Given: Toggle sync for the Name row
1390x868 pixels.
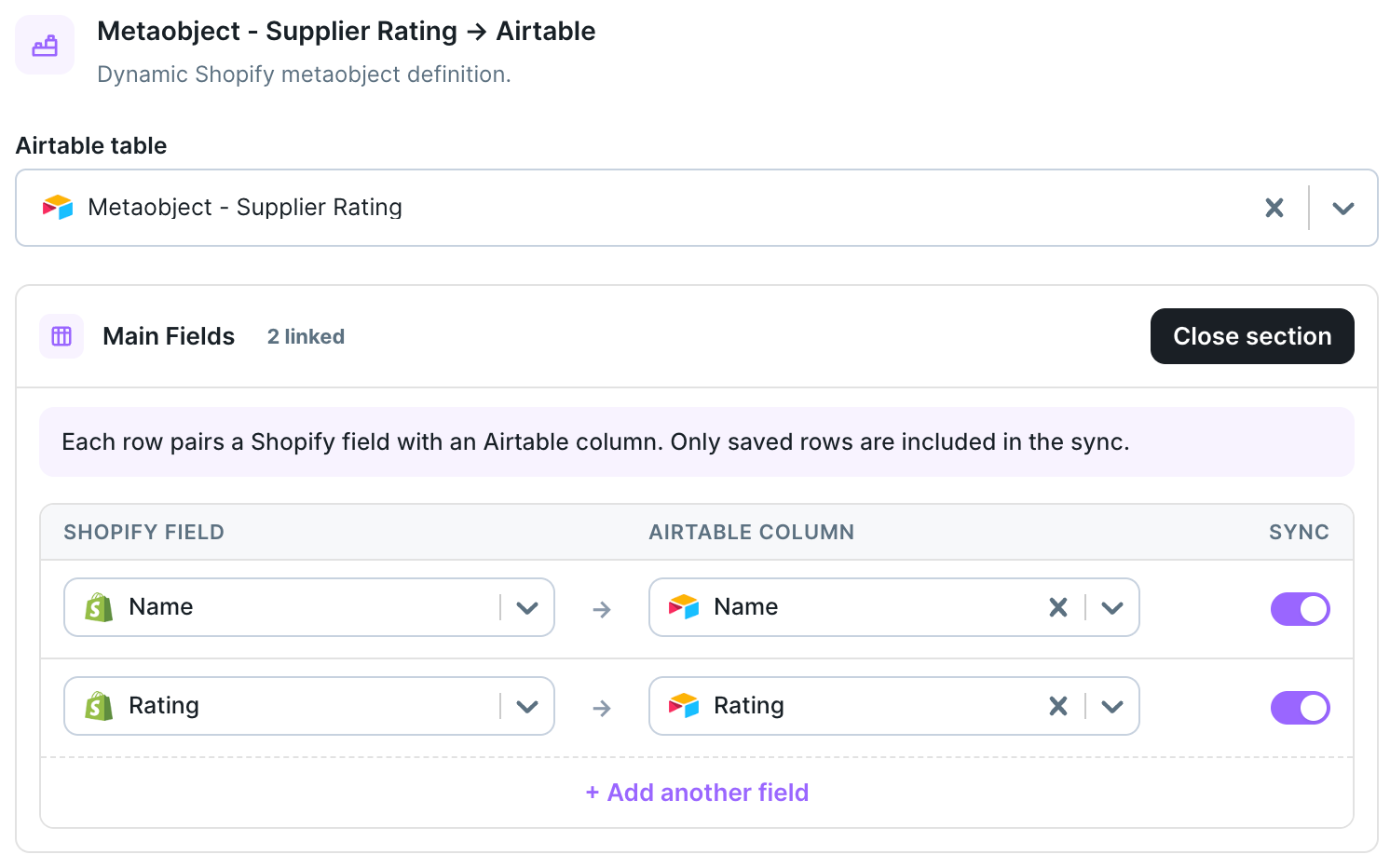Looking at the screenshot, I should click(1301, 609).
